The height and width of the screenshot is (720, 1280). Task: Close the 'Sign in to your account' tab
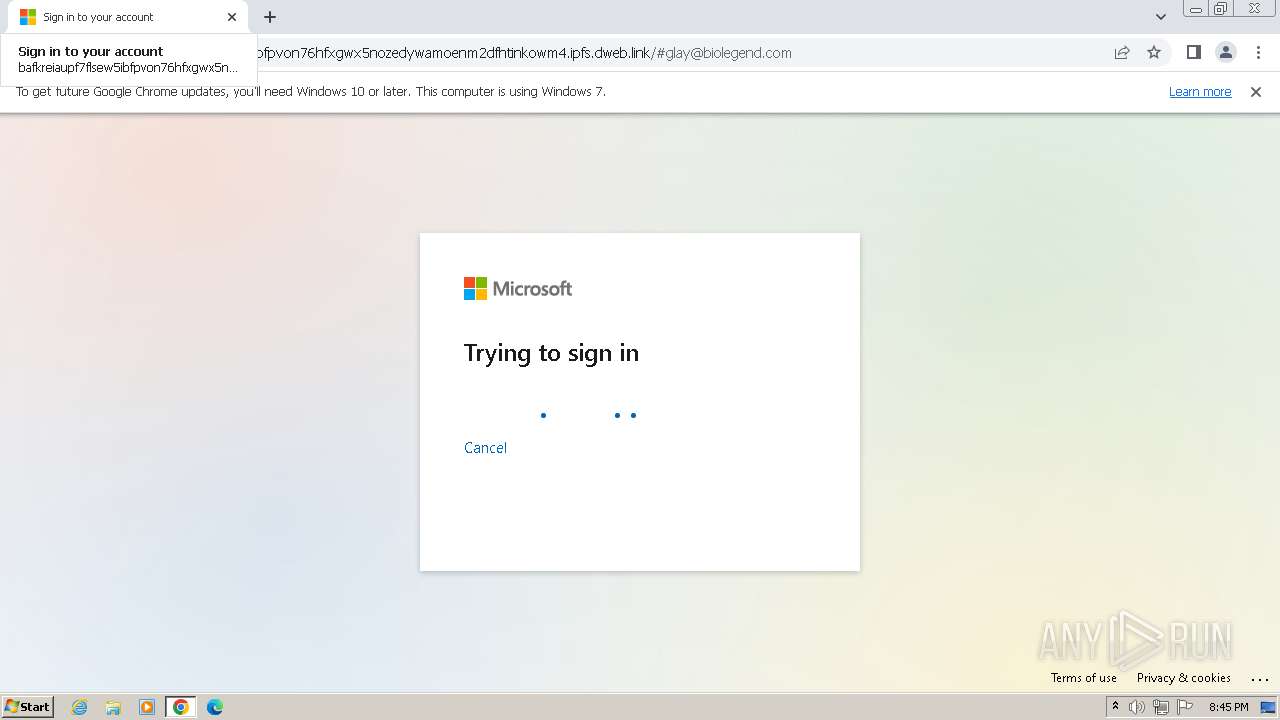tap(232, 17)
